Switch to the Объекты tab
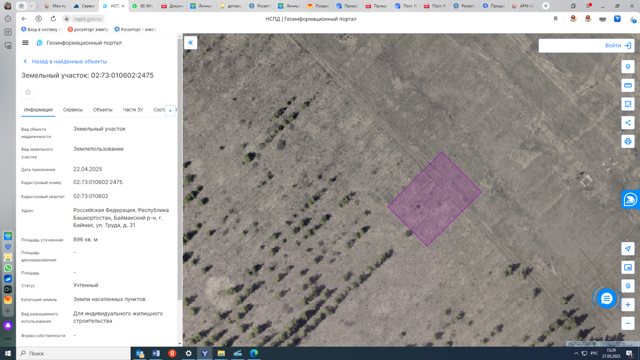The image size is (640, 360). [102, 110]
